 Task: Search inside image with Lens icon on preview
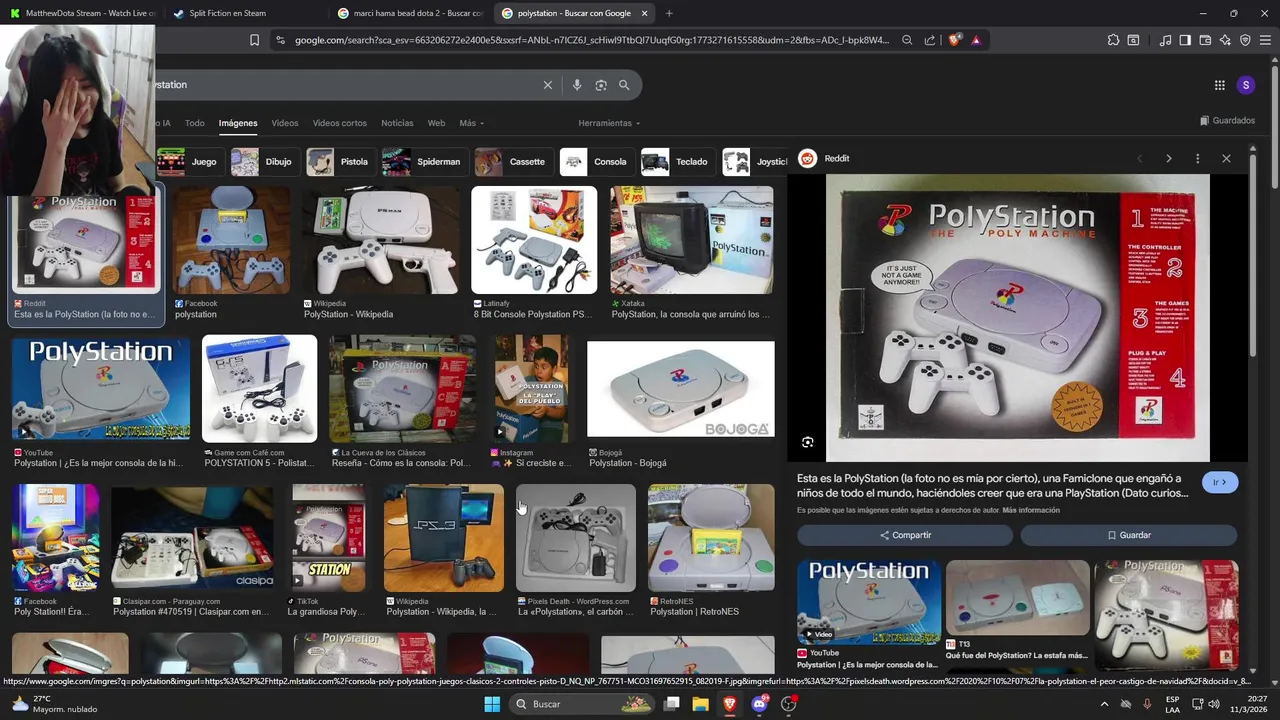(x=808, y=442)
